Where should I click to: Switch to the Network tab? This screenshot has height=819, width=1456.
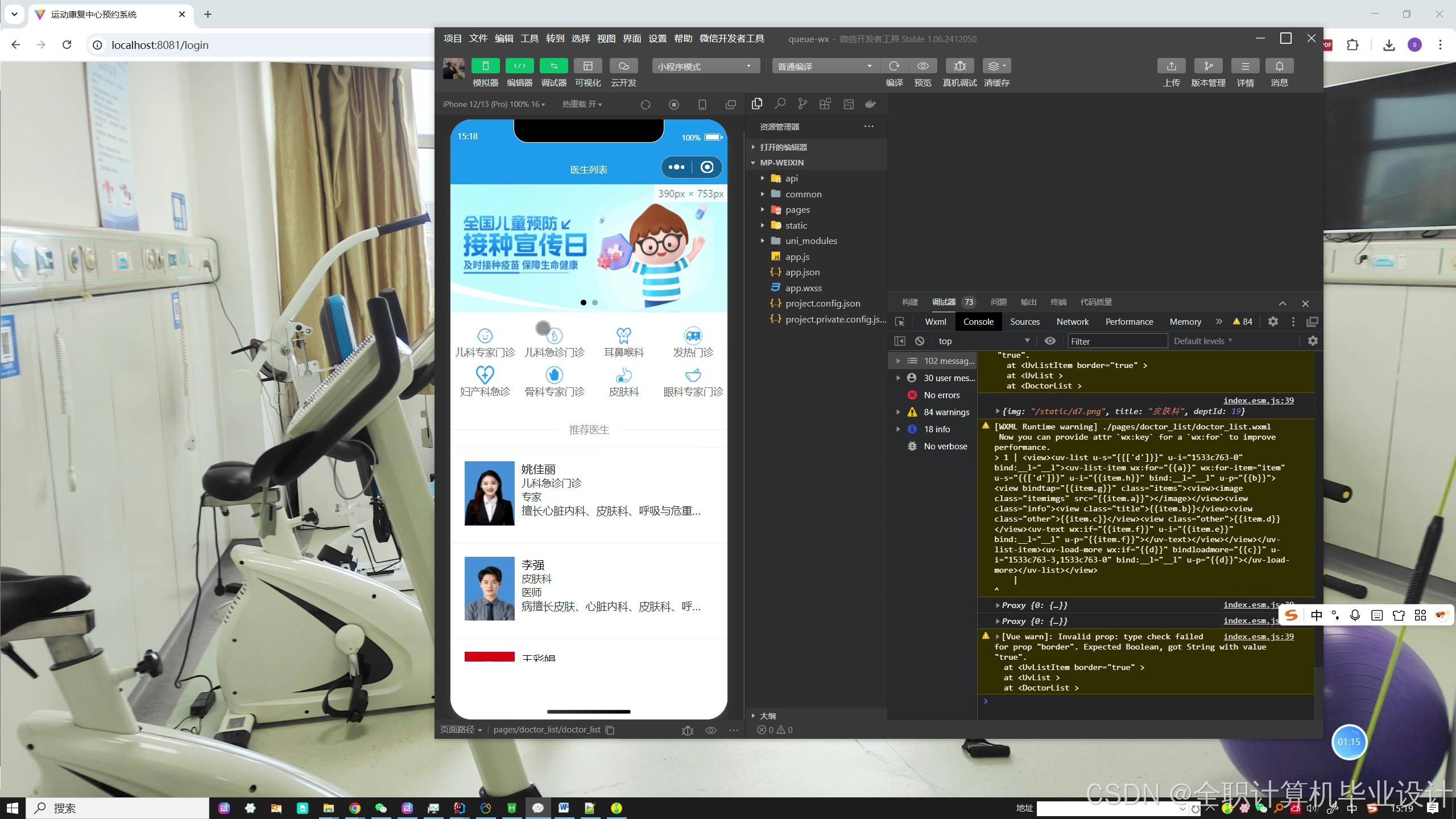tap(1072, 322)
